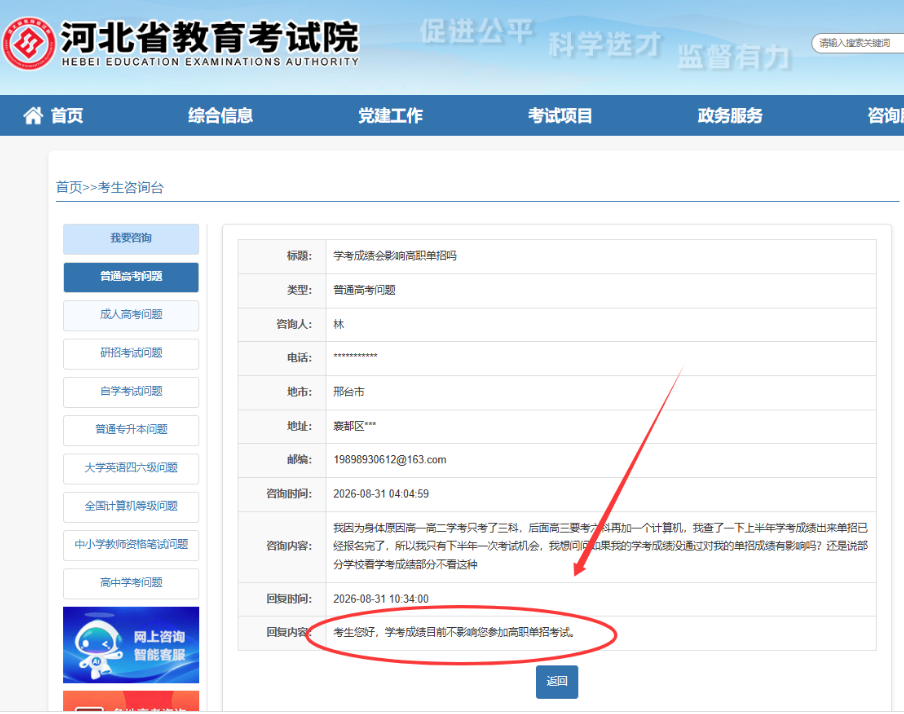Viewport: 904px width, 714px height.
Task: Select the 研招考试问题 category
Action: (x=131, y=354)
